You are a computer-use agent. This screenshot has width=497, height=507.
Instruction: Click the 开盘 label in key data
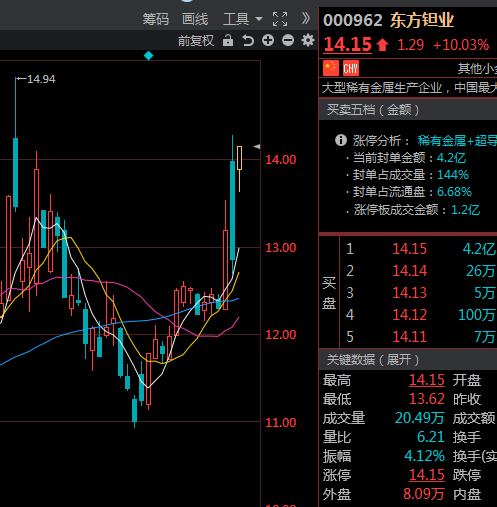(x=467, y=380)
